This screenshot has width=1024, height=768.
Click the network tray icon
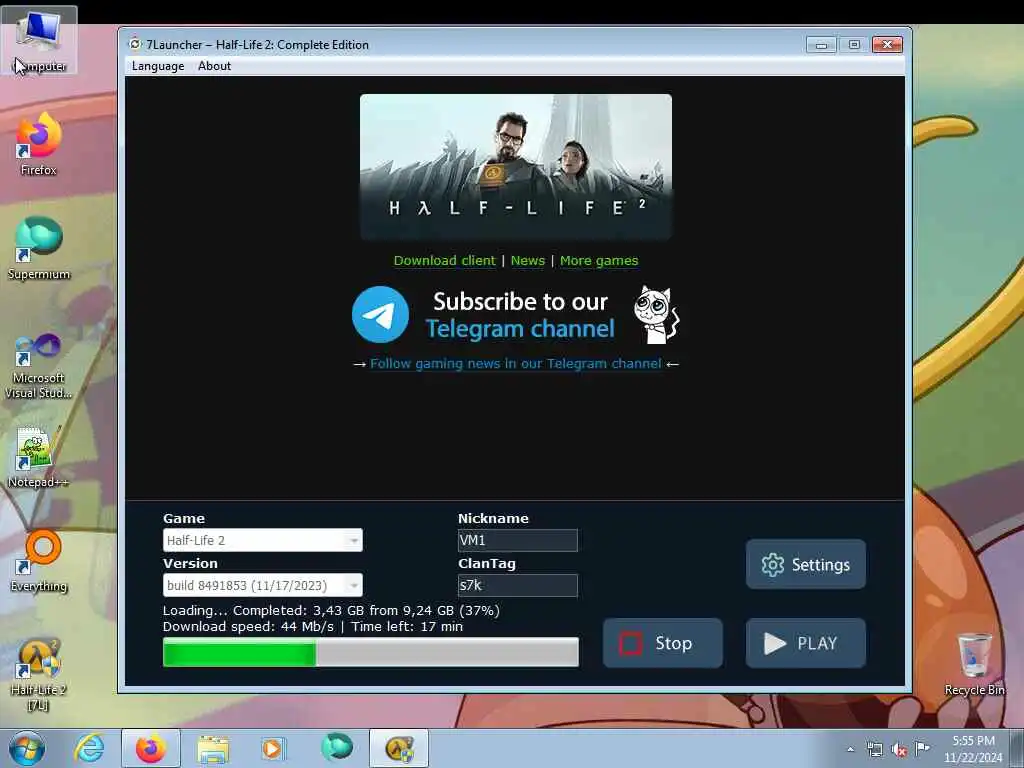(874, 749)
